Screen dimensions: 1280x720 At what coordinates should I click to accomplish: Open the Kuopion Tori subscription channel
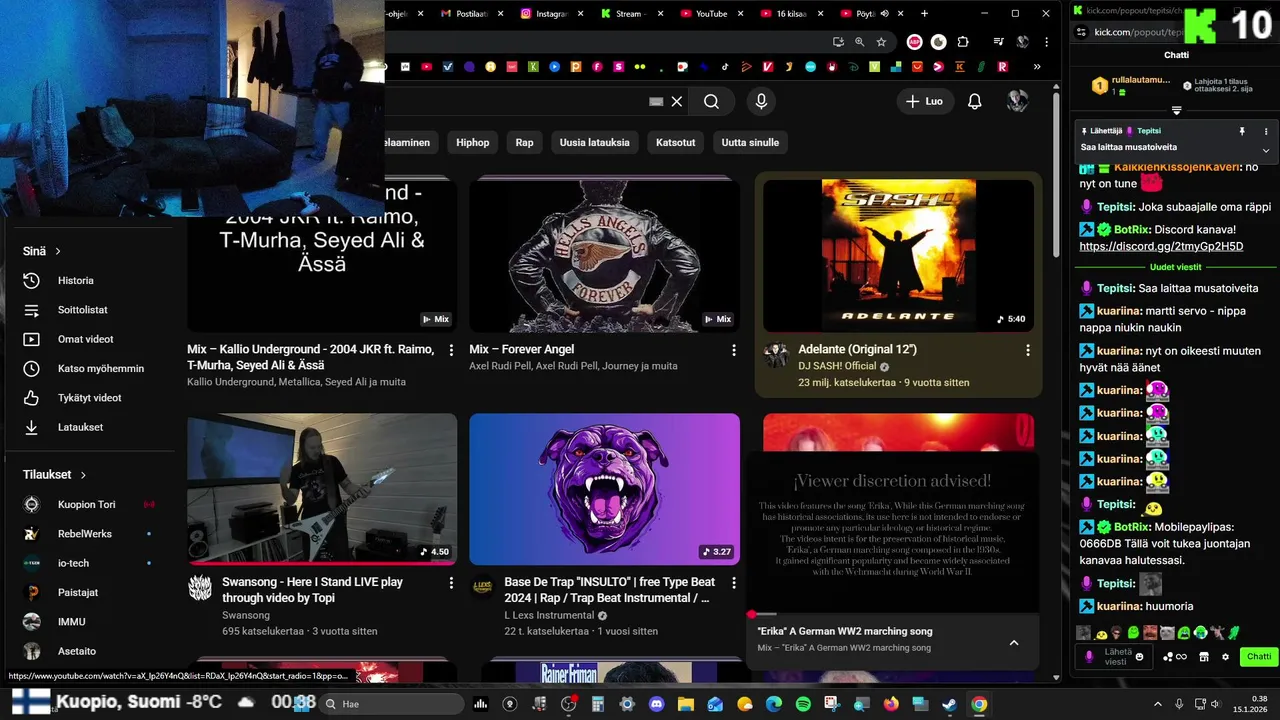[x=88, y=505]
